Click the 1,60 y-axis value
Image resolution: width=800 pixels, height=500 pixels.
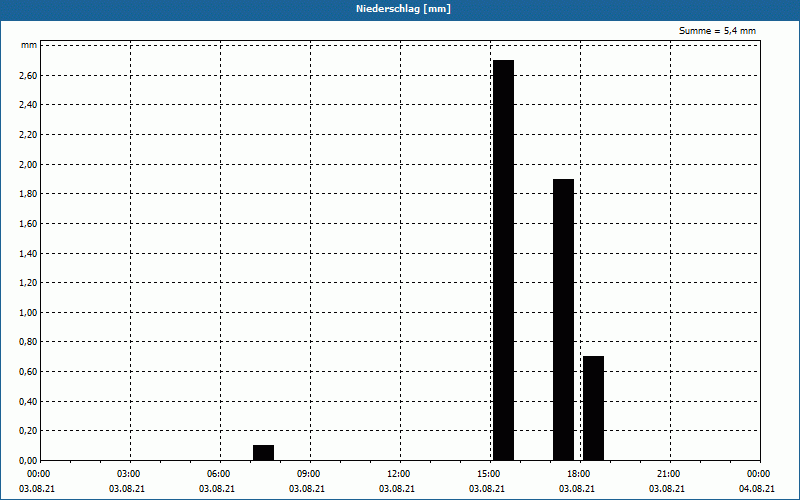click(x=28, y=223)
